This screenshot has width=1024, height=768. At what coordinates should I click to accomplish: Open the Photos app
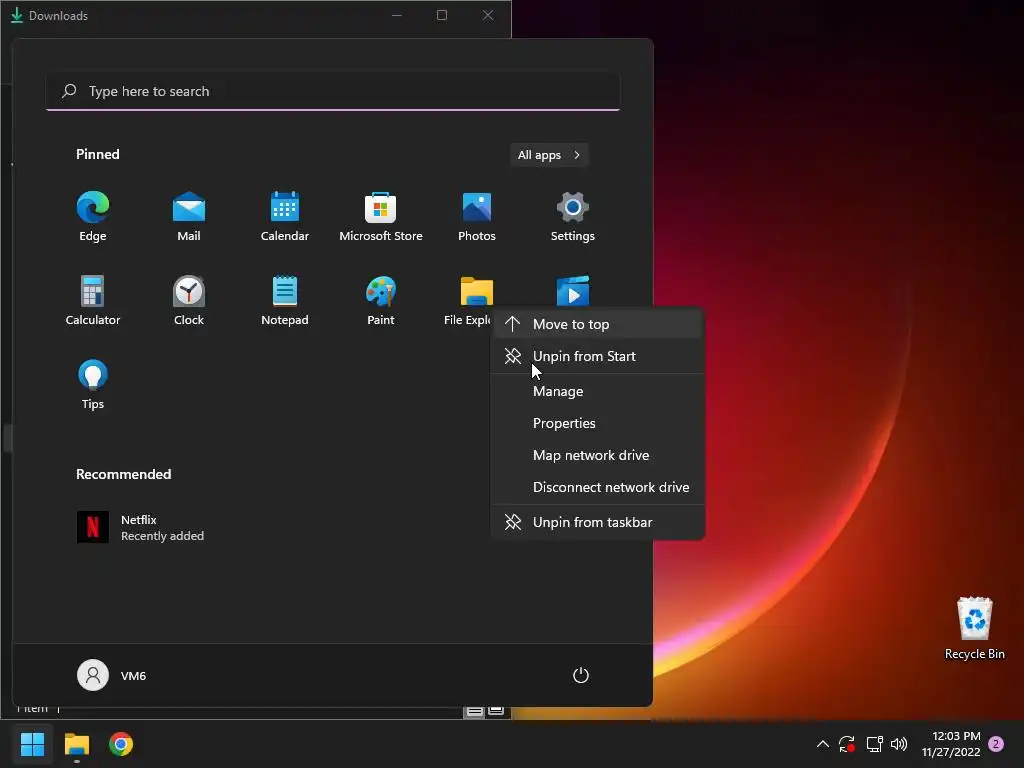click(477, 216)
